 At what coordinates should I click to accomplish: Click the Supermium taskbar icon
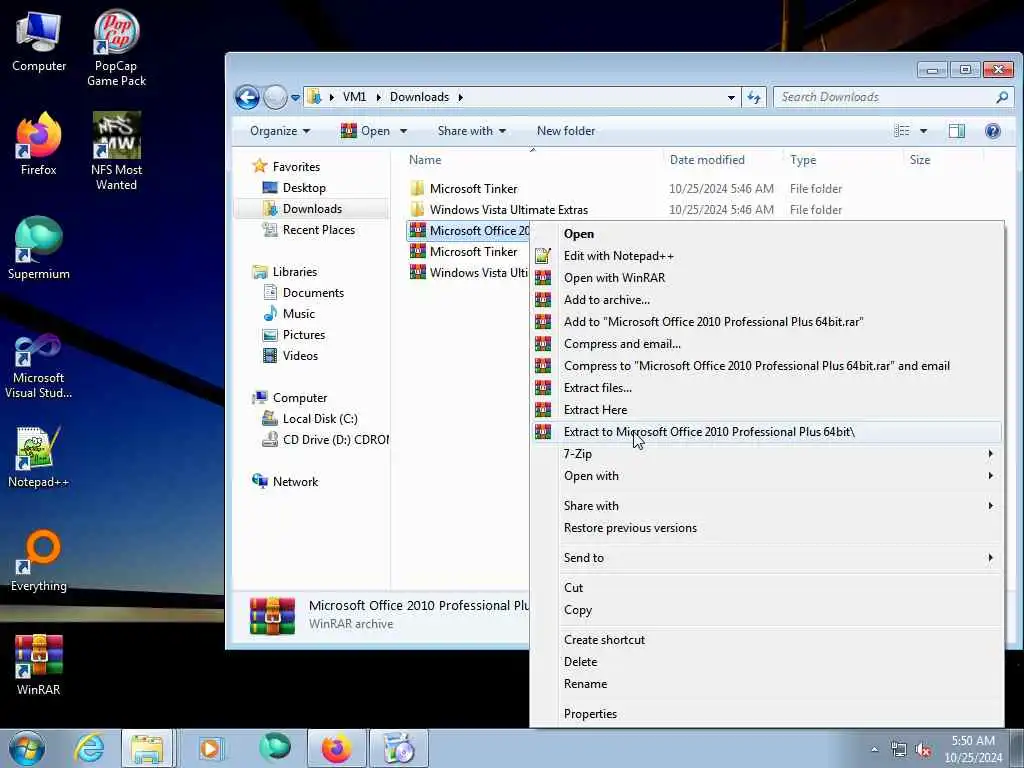tap(274, 748)
